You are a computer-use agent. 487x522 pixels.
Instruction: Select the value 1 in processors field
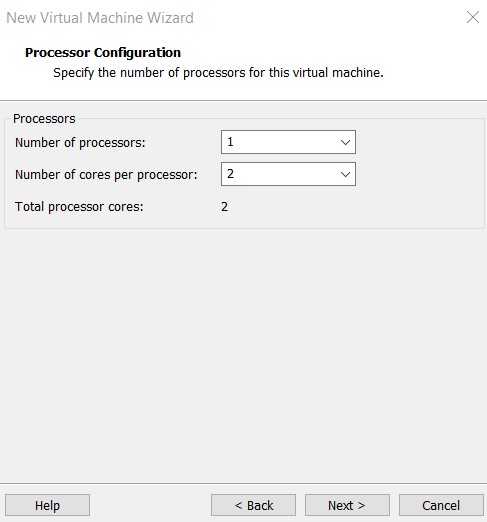[x=230, y=142]
